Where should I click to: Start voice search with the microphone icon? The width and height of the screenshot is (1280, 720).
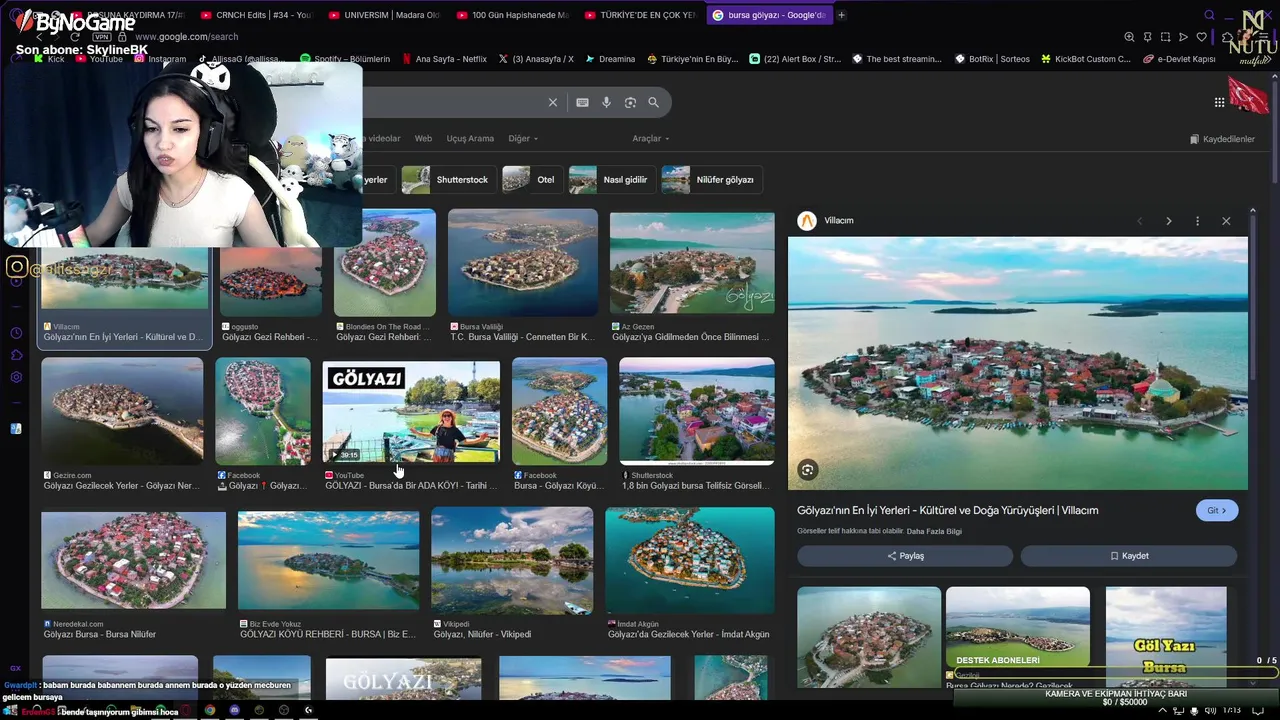606,102
